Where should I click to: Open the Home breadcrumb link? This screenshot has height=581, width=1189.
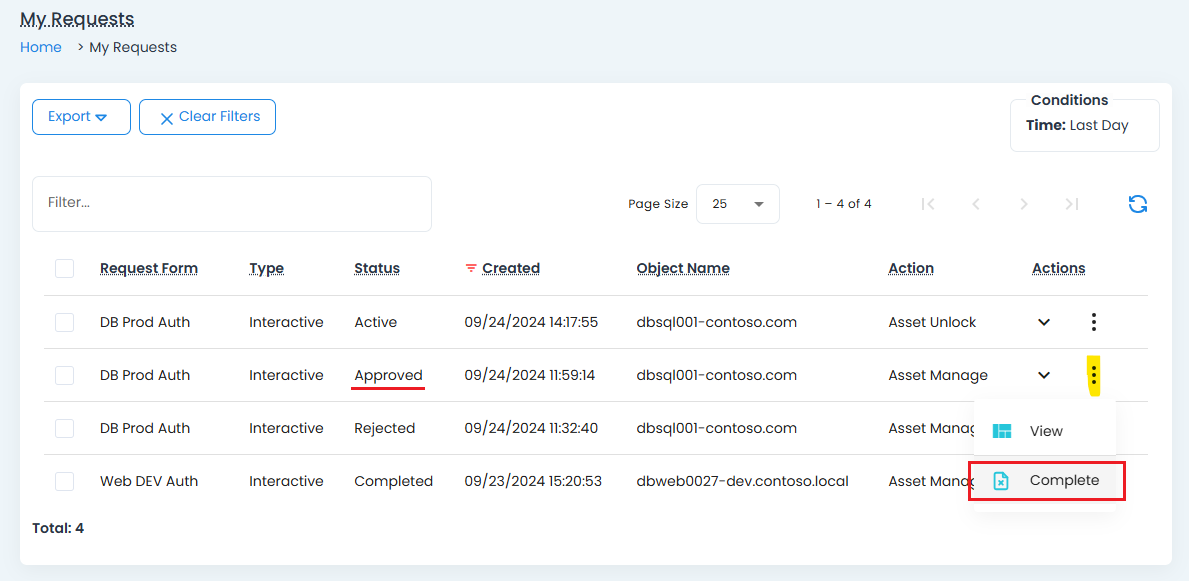(41, 47)
